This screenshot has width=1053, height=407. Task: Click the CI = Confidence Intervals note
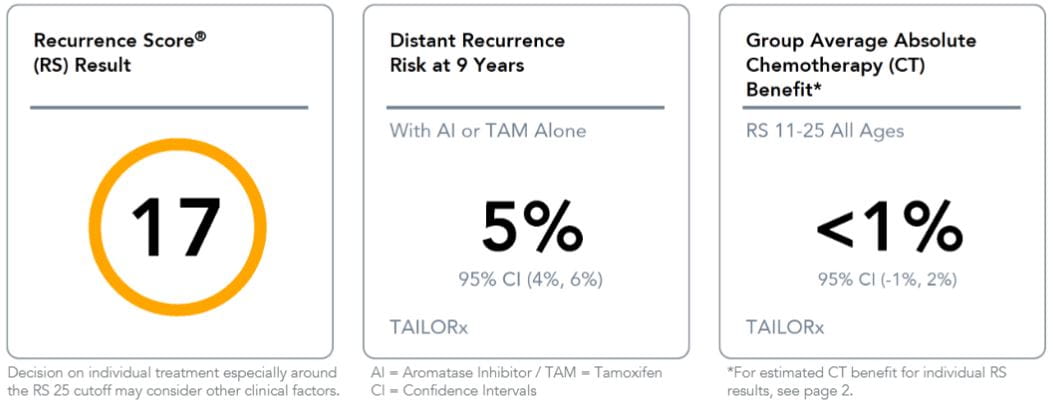point(452,390)
